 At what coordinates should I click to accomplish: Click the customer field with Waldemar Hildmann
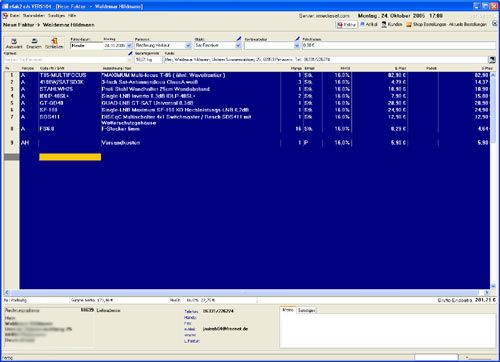(x=326, y=60)
